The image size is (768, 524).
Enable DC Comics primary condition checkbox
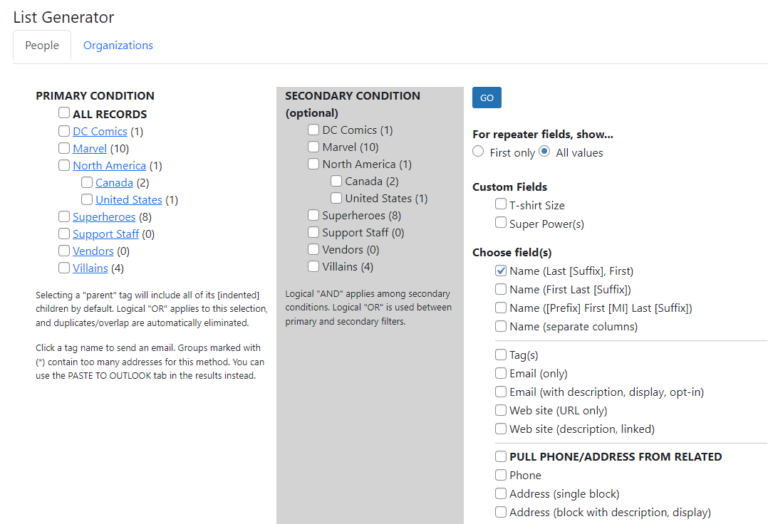pyautogui.click(x=64, y=131)
